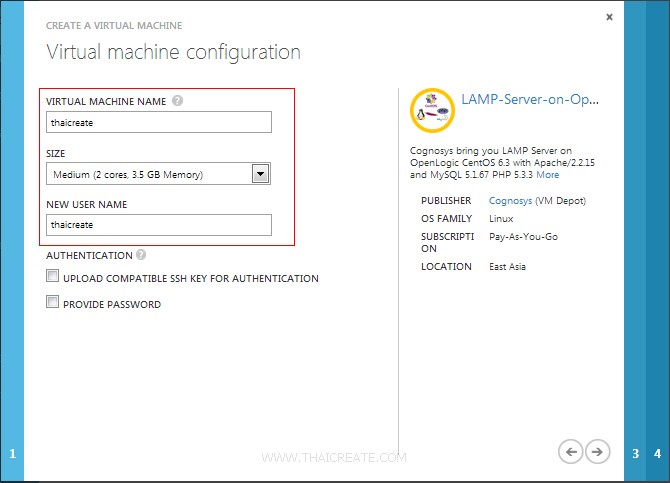Tick the Provide Password checkbox
Image resolution: width=670 pixels, height=483 pixels.
(x=53, y=302)
